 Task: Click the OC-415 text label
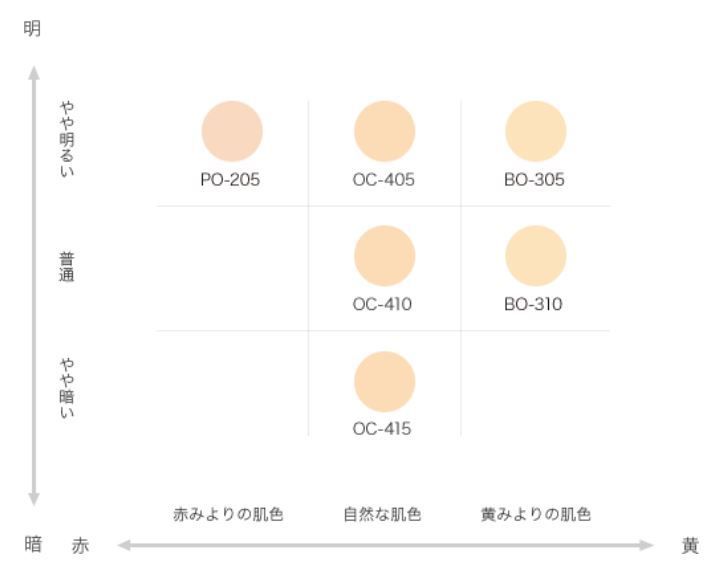point(382,429)
